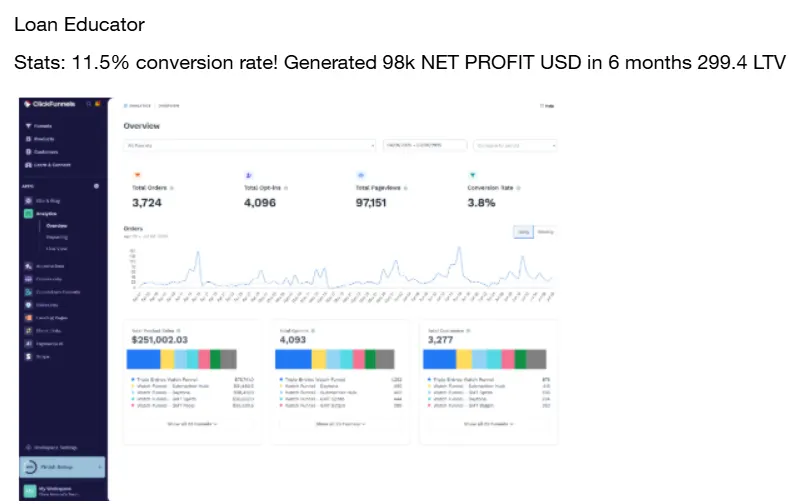
Task: Expand Show all funnels in the $251,002.03 card
Action: (193, 424)
